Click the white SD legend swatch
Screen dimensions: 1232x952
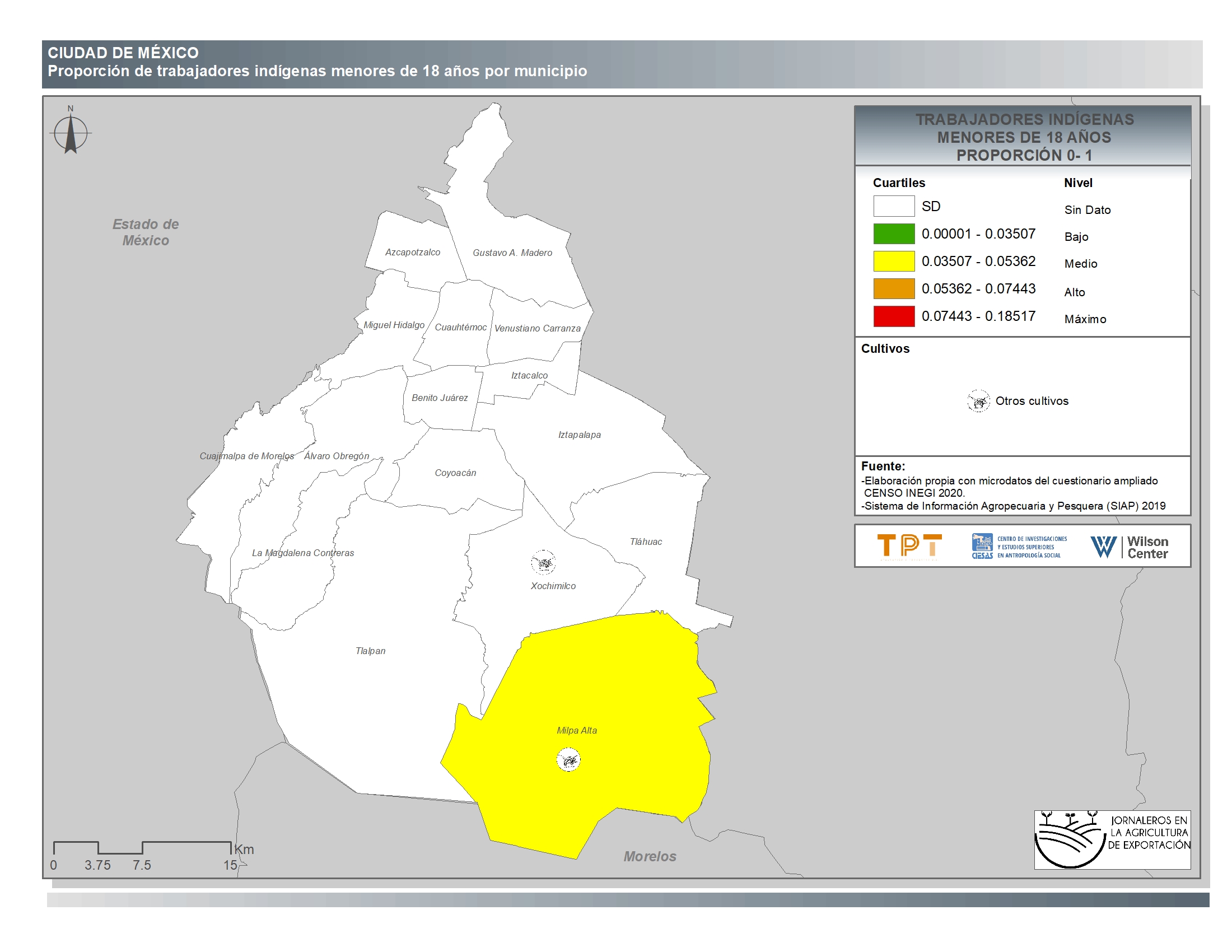[894, 207]
